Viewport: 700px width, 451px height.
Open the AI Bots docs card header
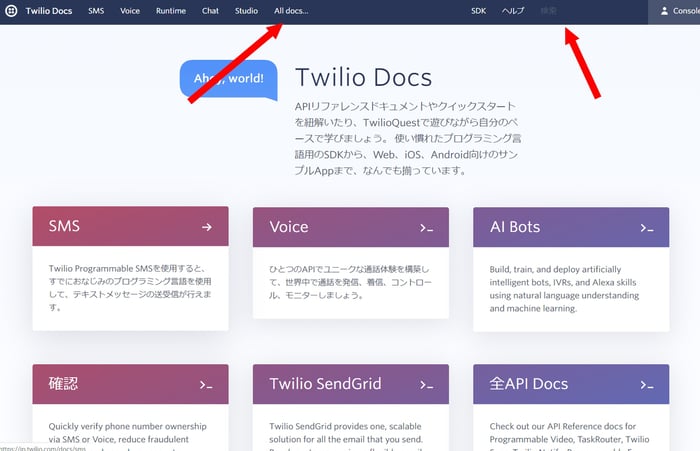(571, 227)
